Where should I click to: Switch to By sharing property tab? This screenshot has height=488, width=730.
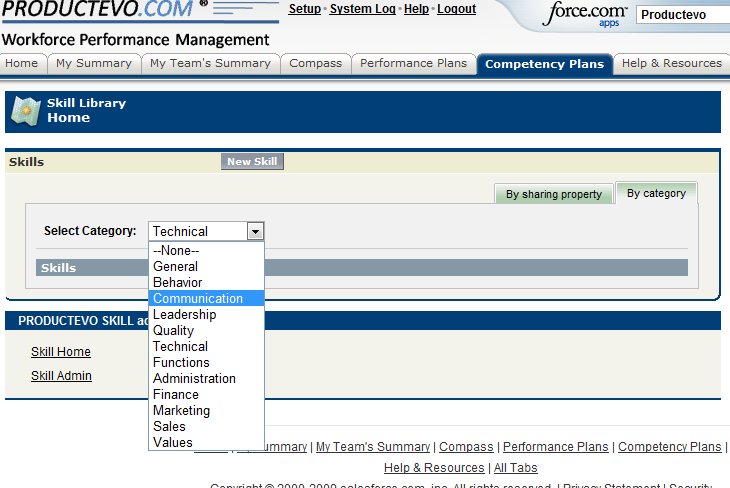tap(554, 194)
